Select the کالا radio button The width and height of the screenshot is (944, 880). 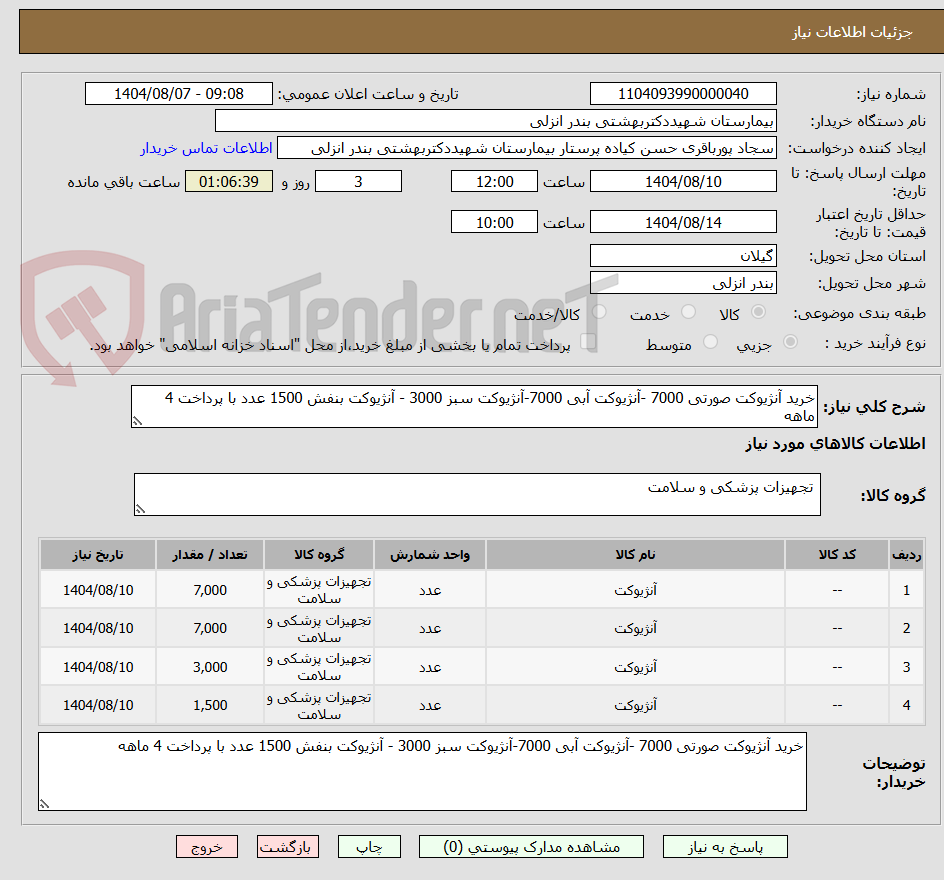point(758,310)
